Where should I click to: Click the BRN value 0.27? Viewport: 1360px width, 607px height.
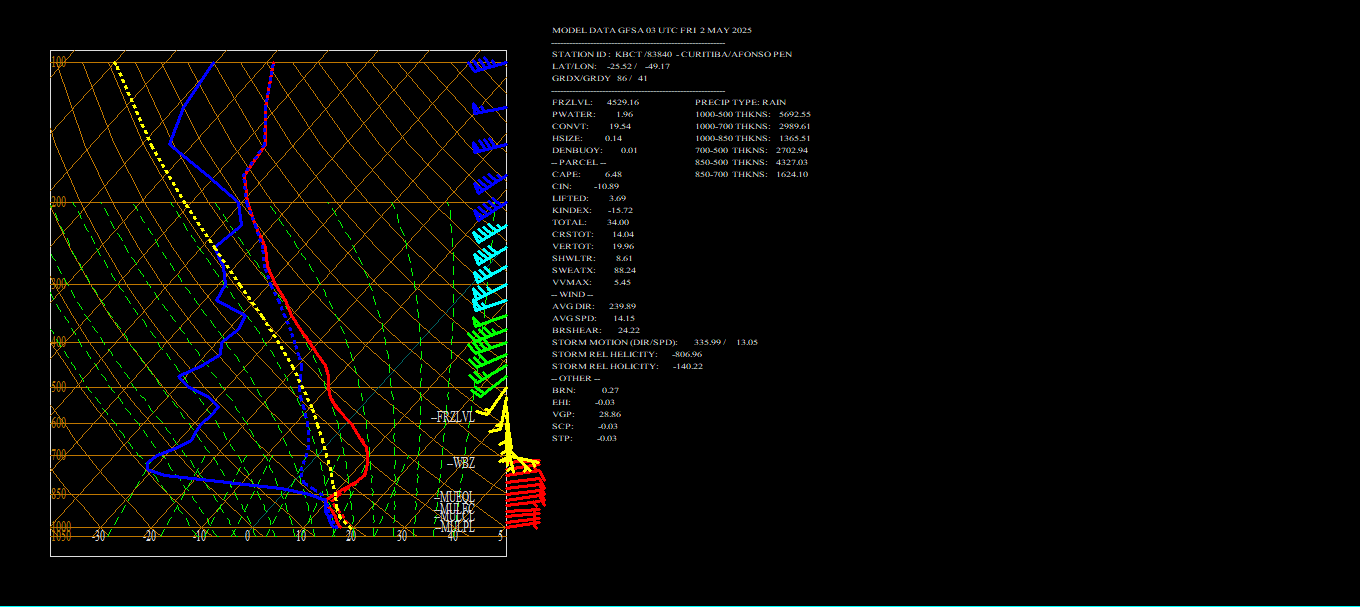pos(610,390)
